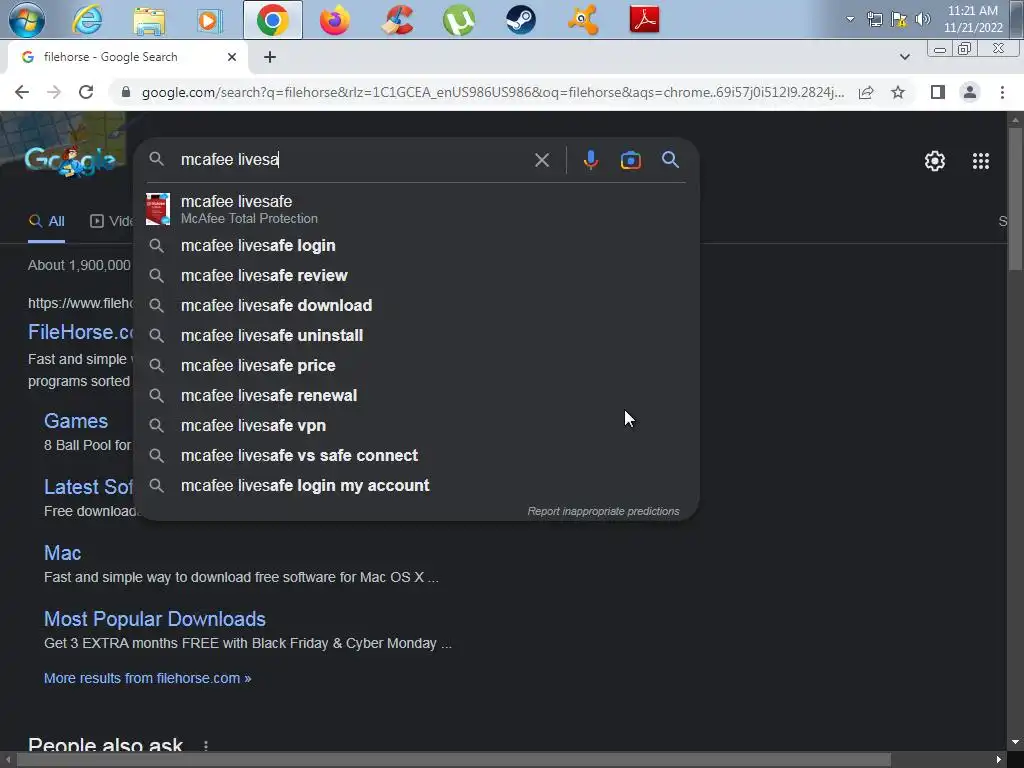Screen dimensions: 1024x768
Task: Start search by voice microphone
Action: pyautogui.click(x=590, y=160)
